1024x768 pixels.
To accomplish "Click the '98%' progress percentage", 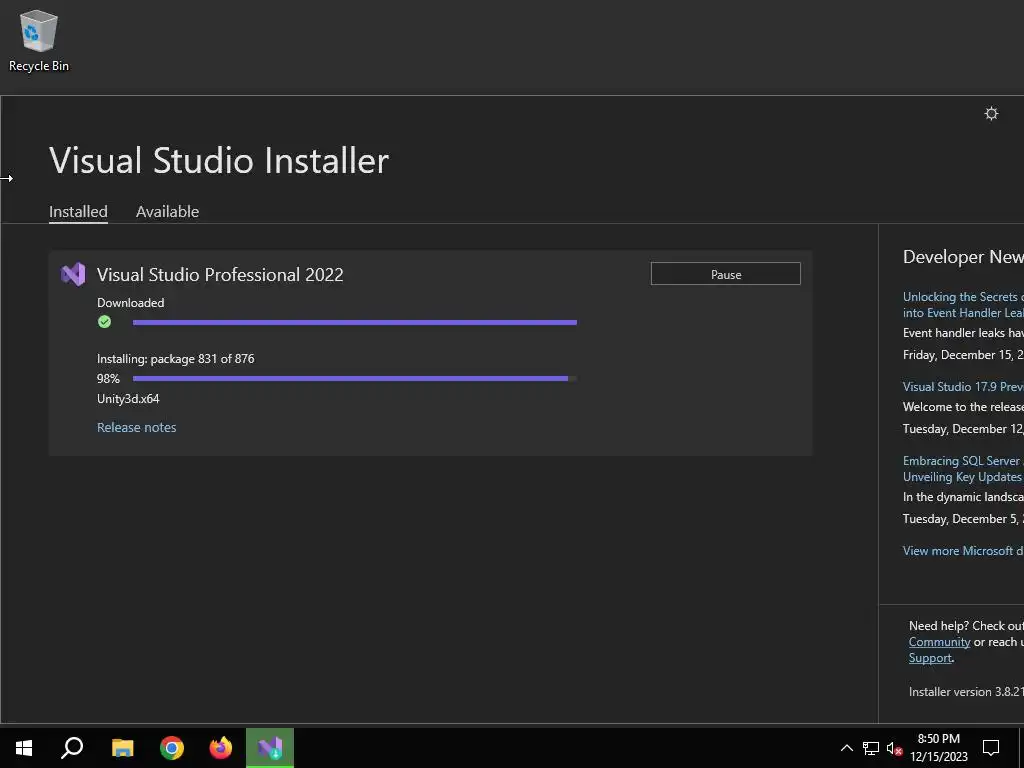I will coord(108,378).
